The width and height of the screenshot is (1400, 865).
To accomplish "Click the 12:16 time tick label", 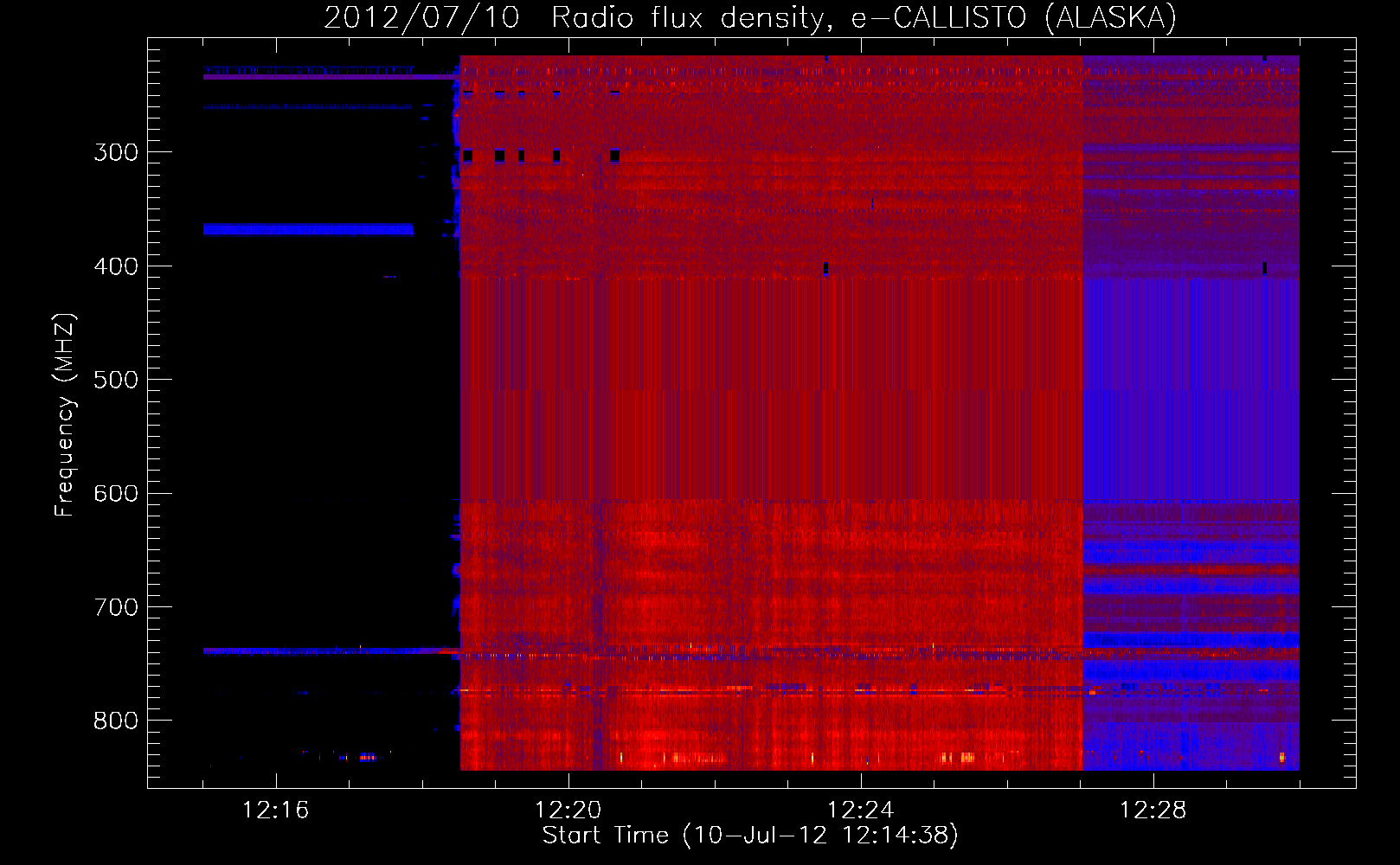I will tap(276, 810).
